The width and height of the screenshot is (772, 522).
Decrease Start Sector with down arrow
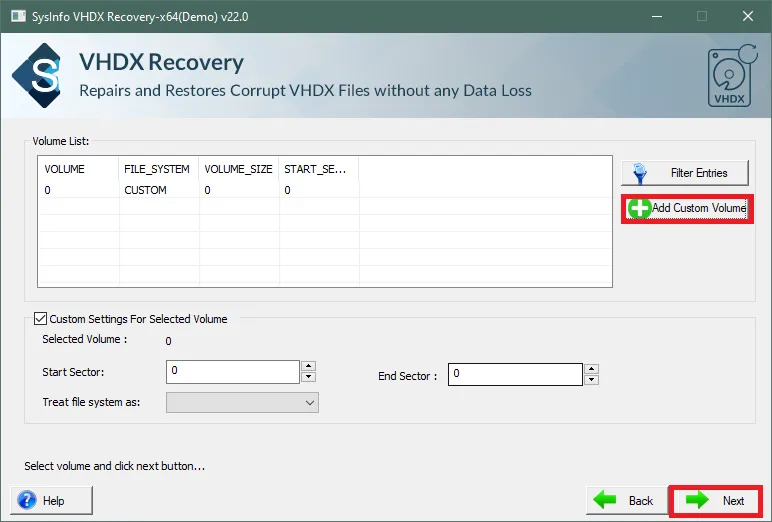[x=308, y=377]
